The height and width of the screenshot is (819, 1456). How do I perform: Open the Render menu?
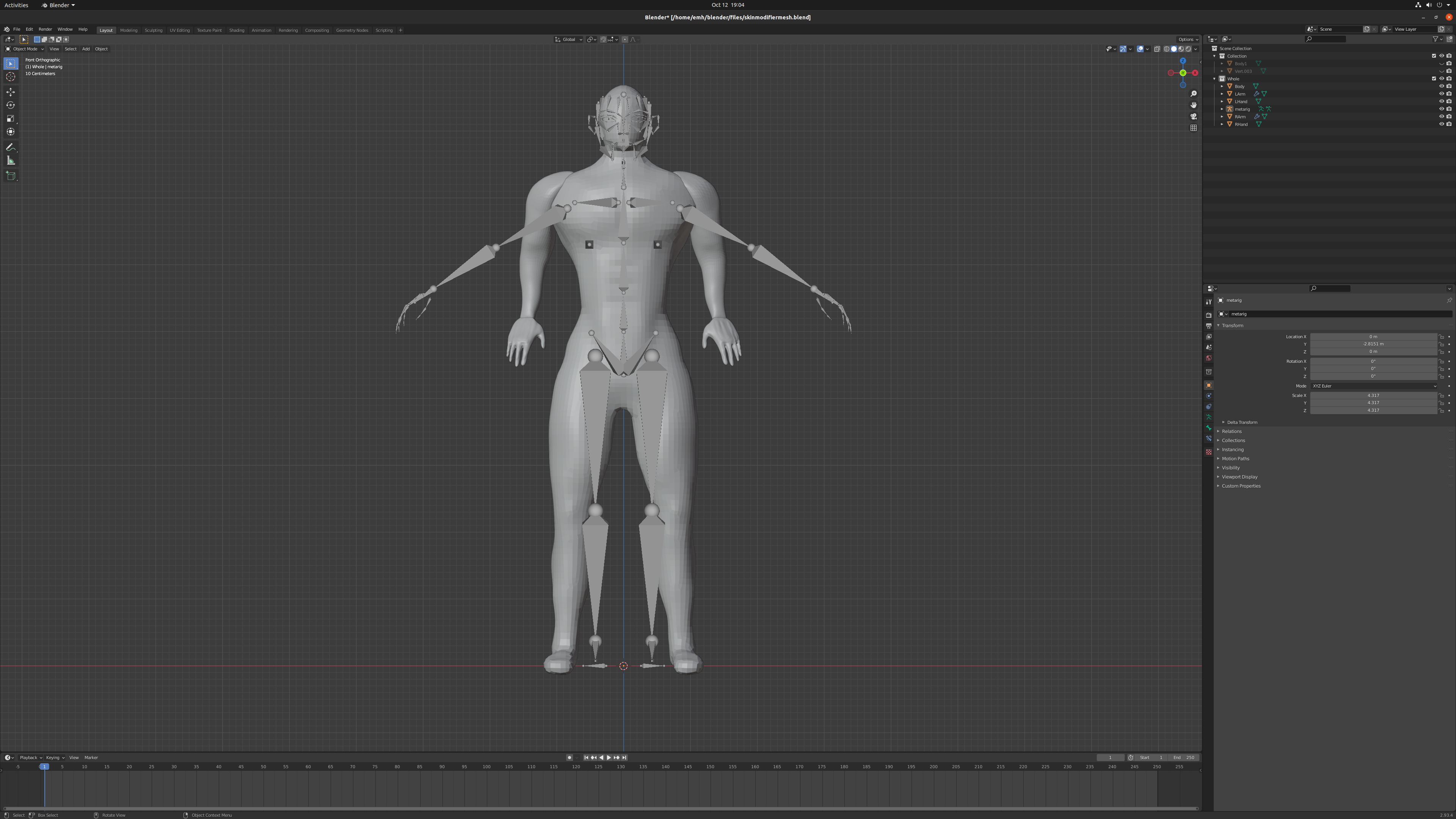pyautogui.click(x=45, y=30)
